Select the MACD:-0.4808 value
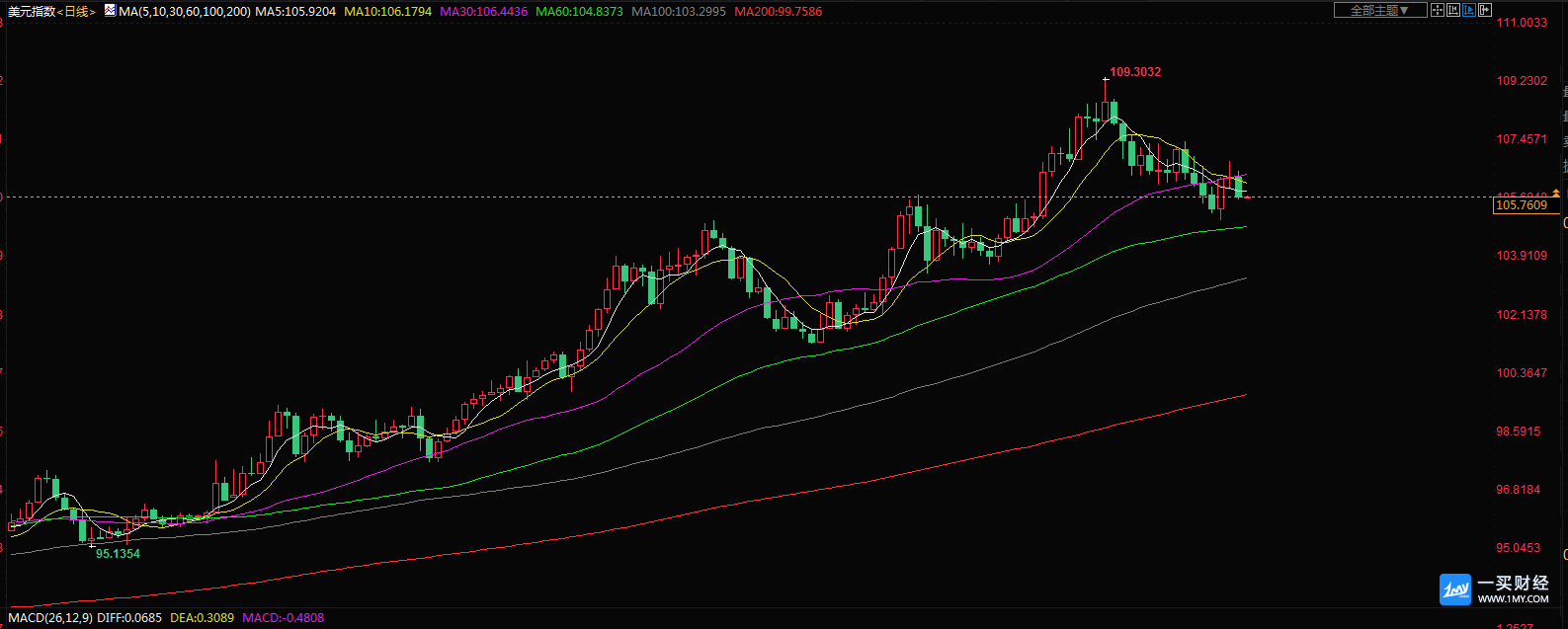The image size is (1568, 629). click(x=284, y=618)
